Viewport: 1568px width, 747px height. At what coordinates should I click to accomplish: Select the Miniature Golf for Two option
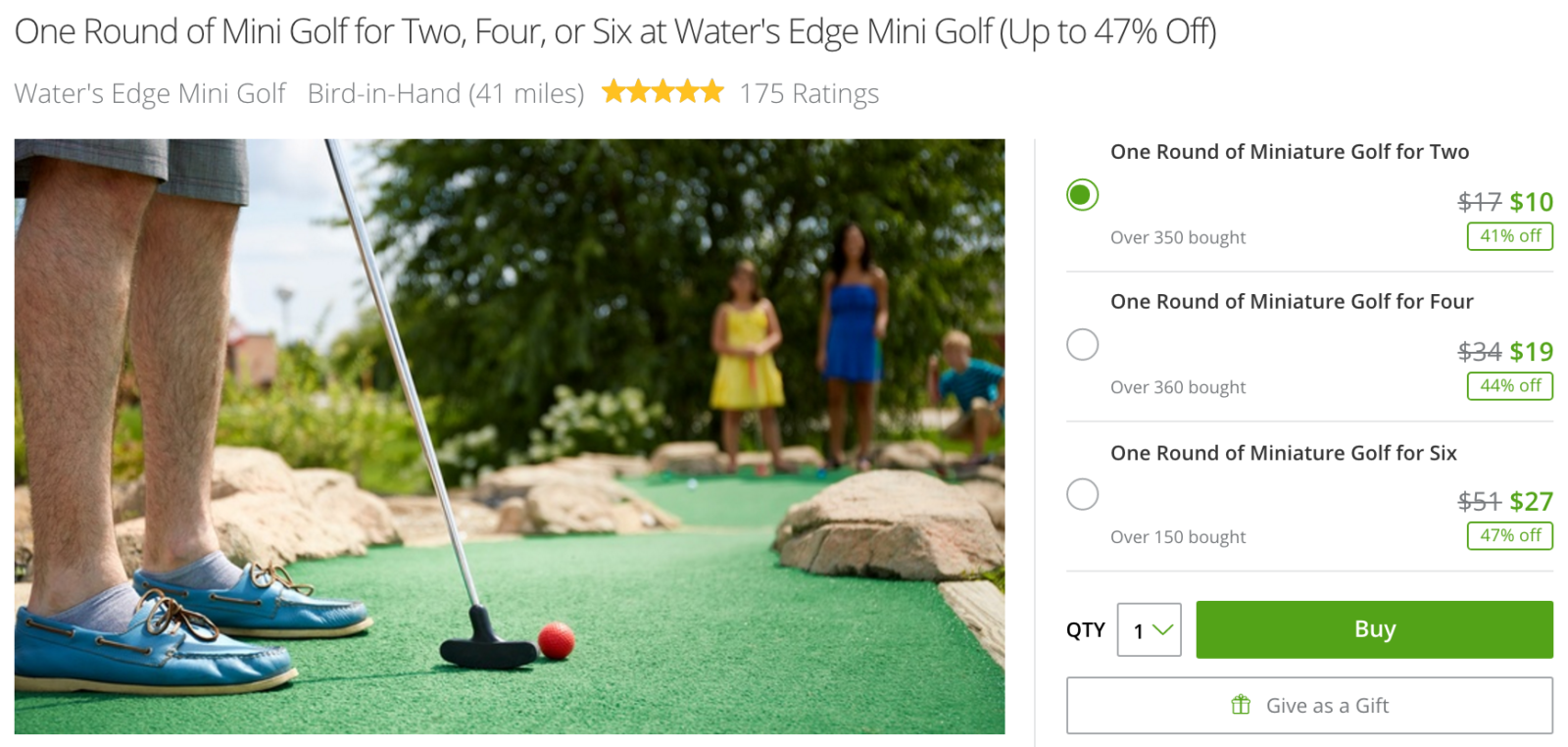point(1082,195)
